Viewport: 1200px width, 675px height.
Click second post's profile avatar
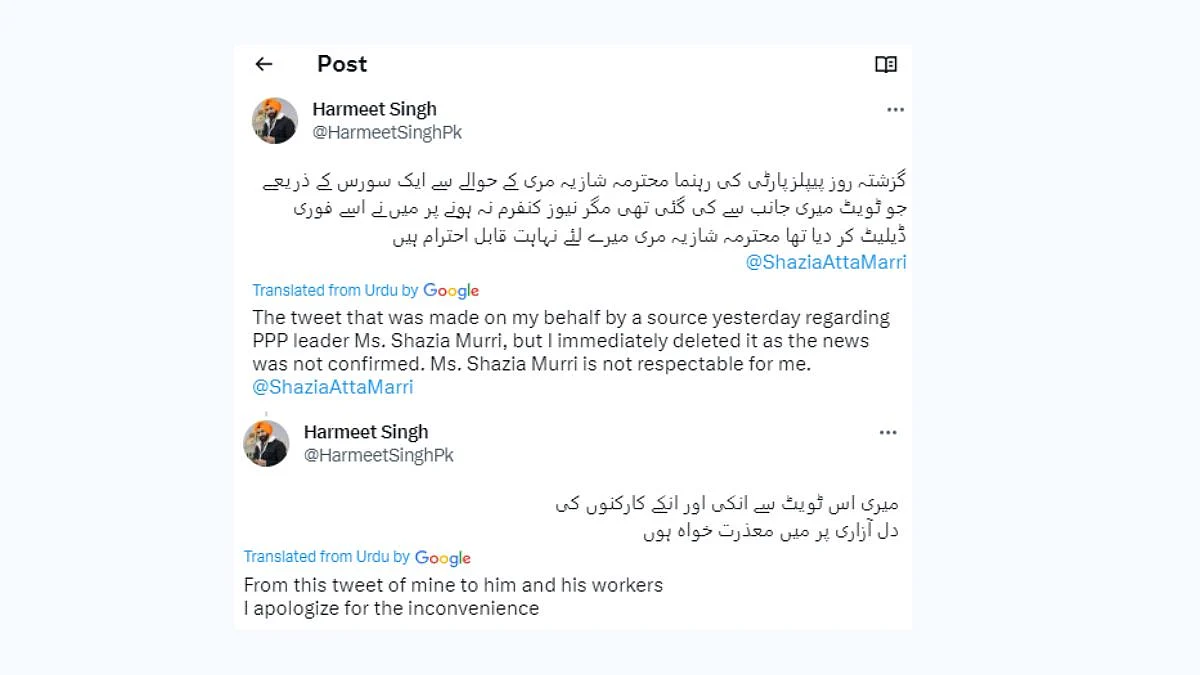pos(266,443)
